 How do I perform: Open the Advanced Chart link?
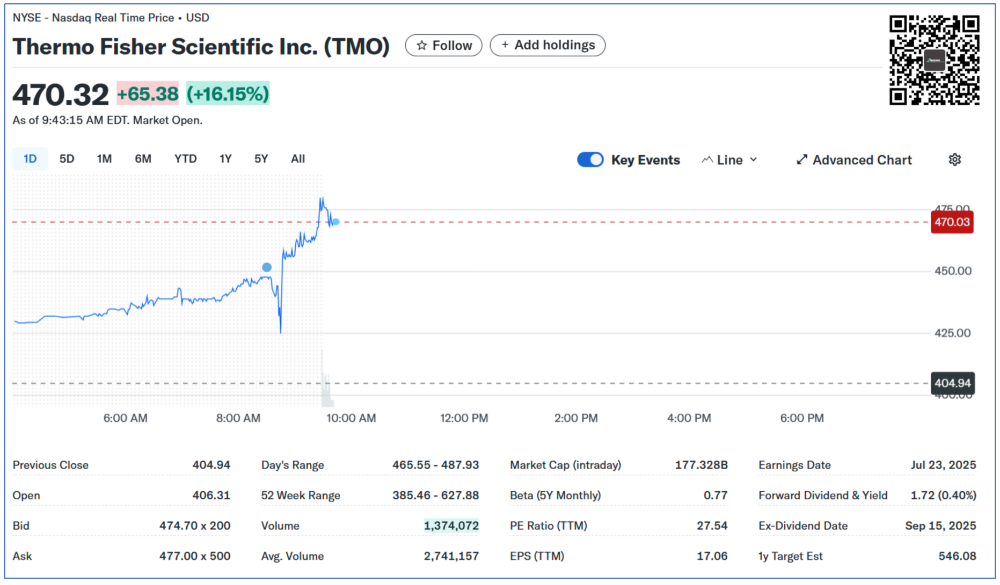click(854, 160)
